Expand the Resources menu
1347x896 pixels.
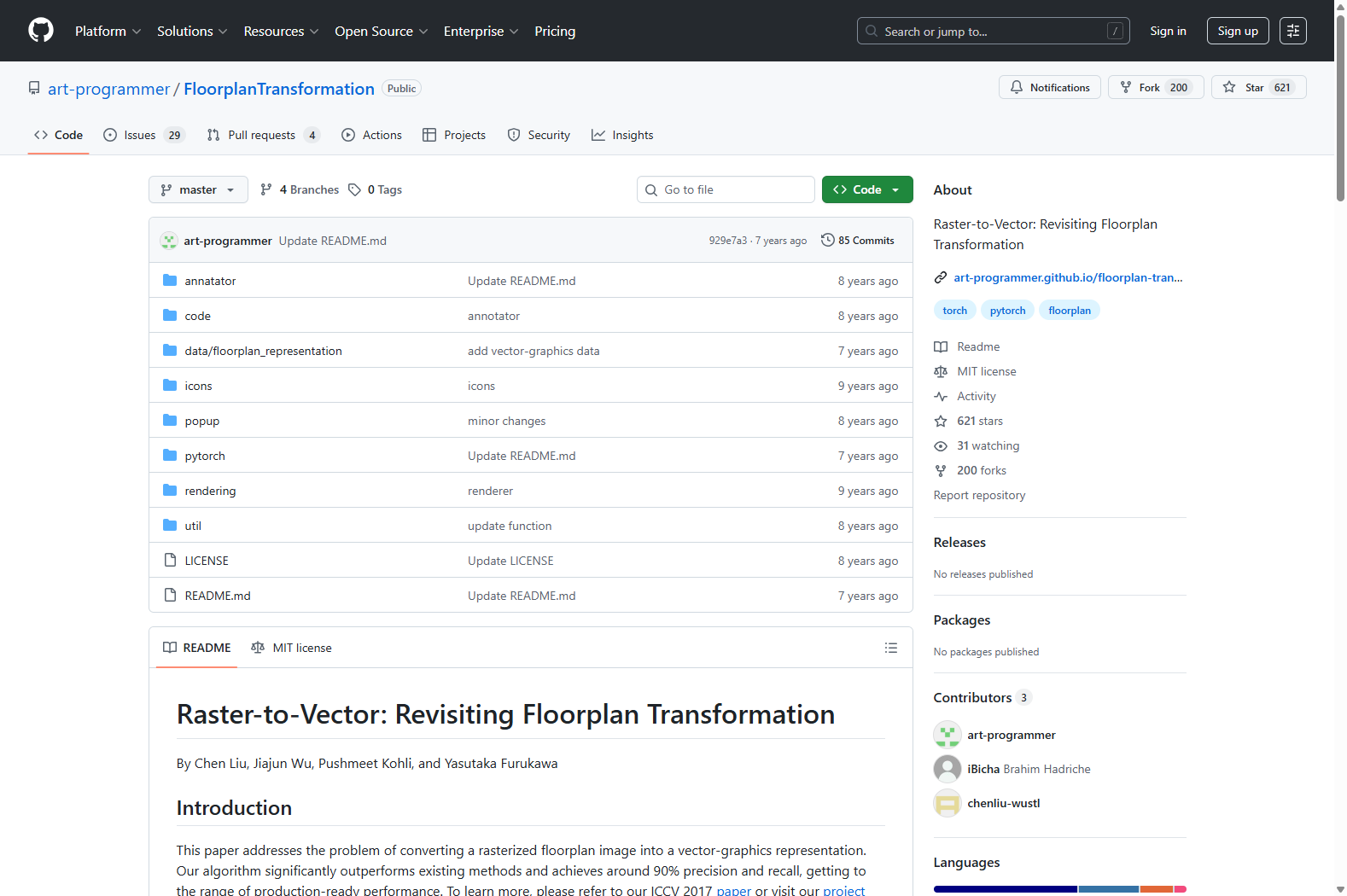pyautogui.click(x=282, y=31)
